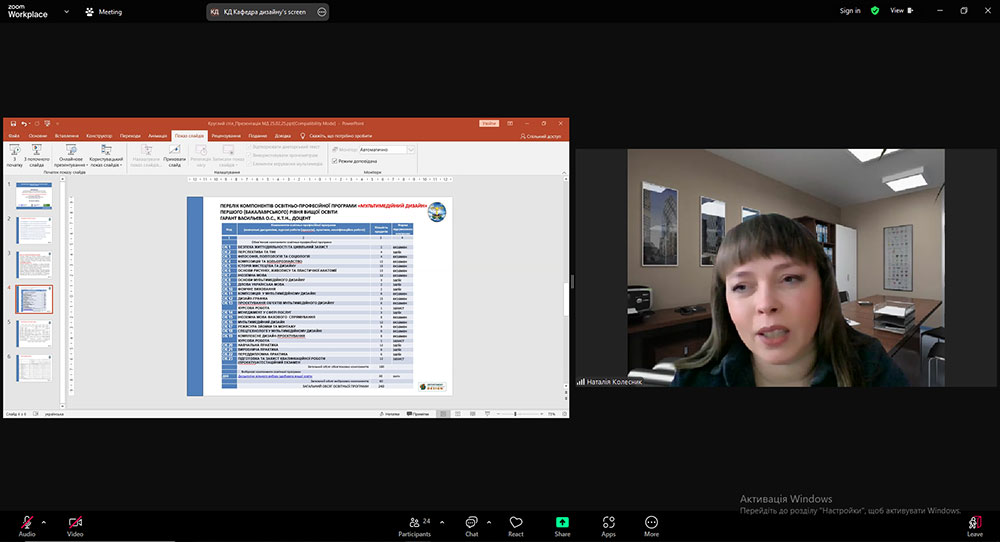The height and width of the screenshot is (542, 1000).
Task: Click the 'Нотатки' notes button in status bar
Action: (390, 414)
